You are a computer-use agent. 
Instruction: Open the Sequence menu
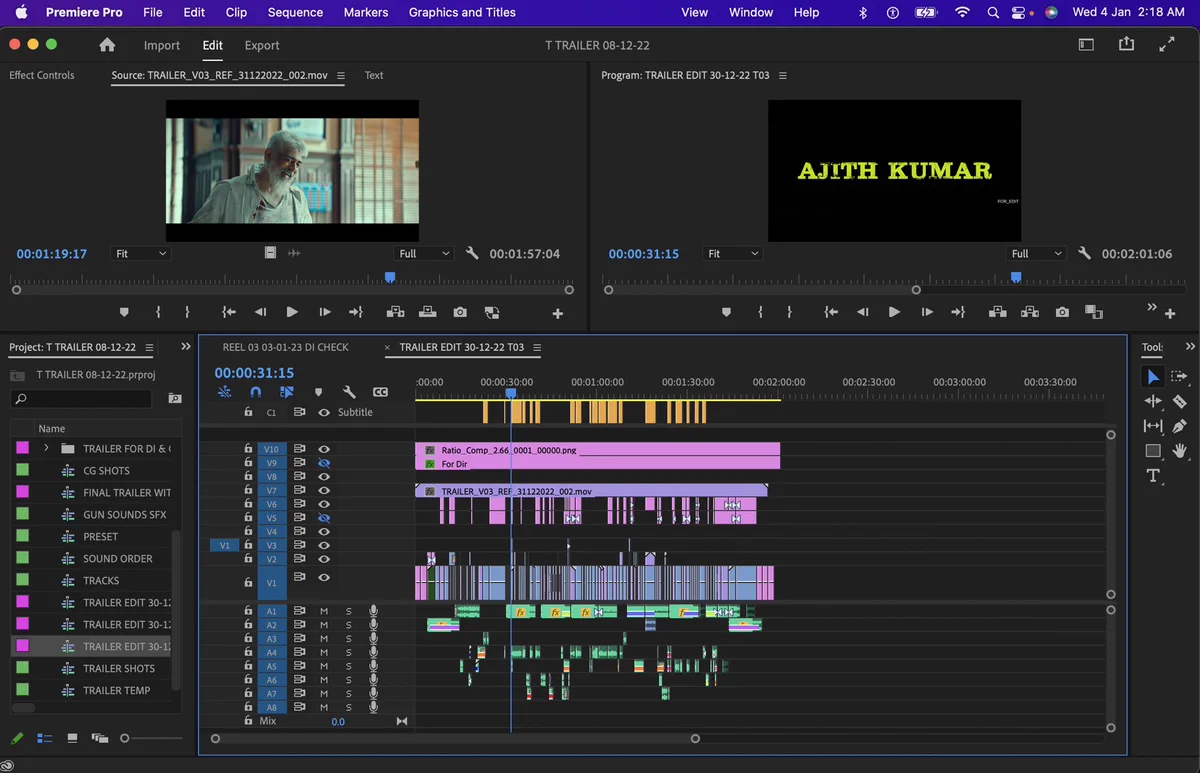[295, 12]
